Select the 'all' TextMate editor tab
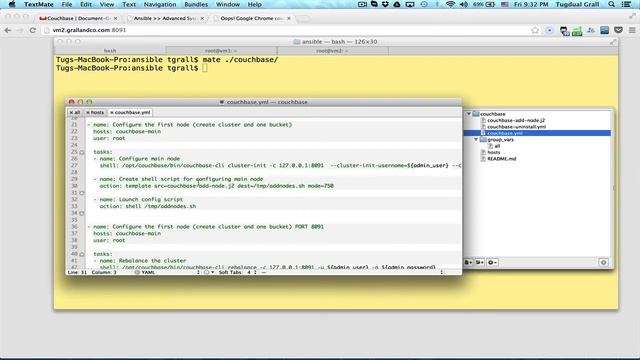This screenshot has width=640, height=360. (75, 112)
